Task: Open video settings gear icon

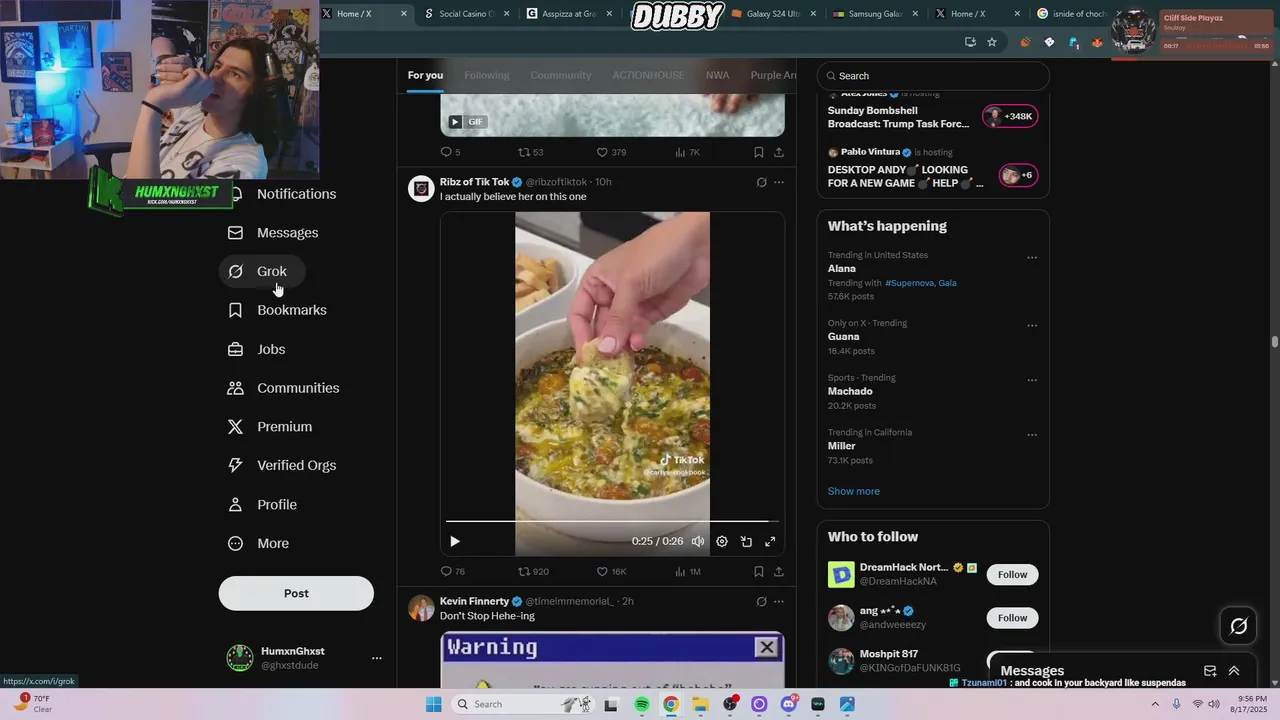Action: [722, 541]
